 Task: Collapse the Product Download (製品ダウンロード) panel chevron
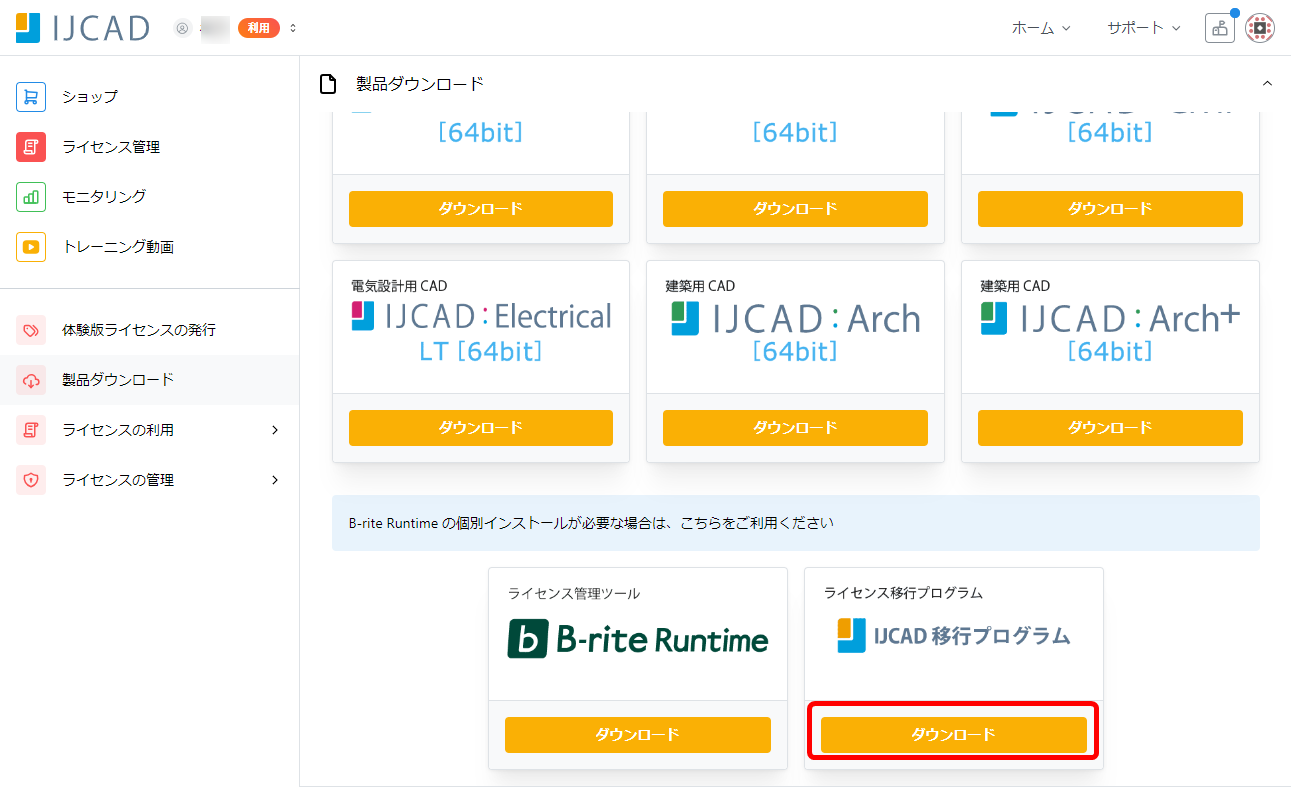[x=1267, y=84]
